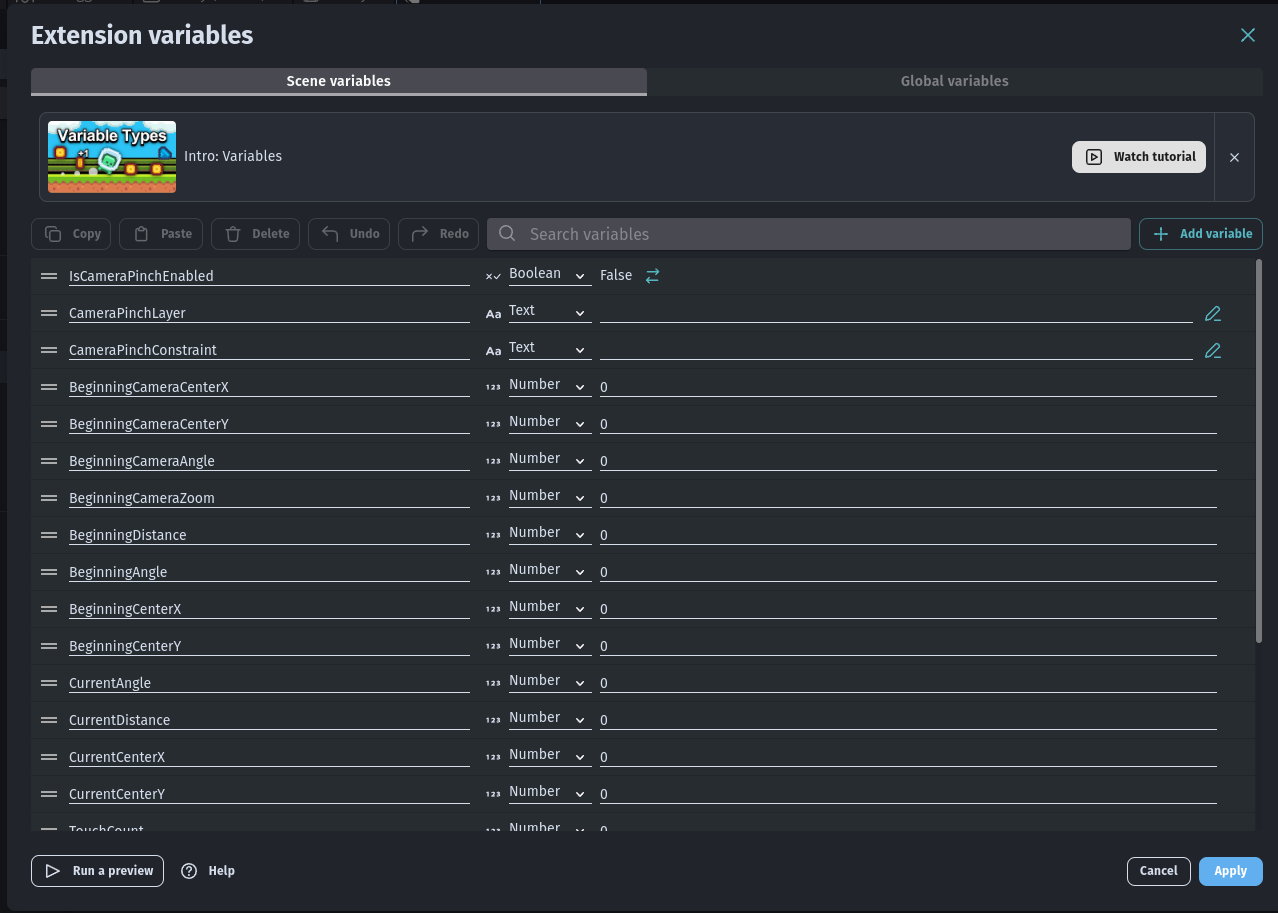Click the Variable Types tutorial thumbnail
Image resolution: width=1278 pixels, height=913 pixels.
[x=112, y=157]
